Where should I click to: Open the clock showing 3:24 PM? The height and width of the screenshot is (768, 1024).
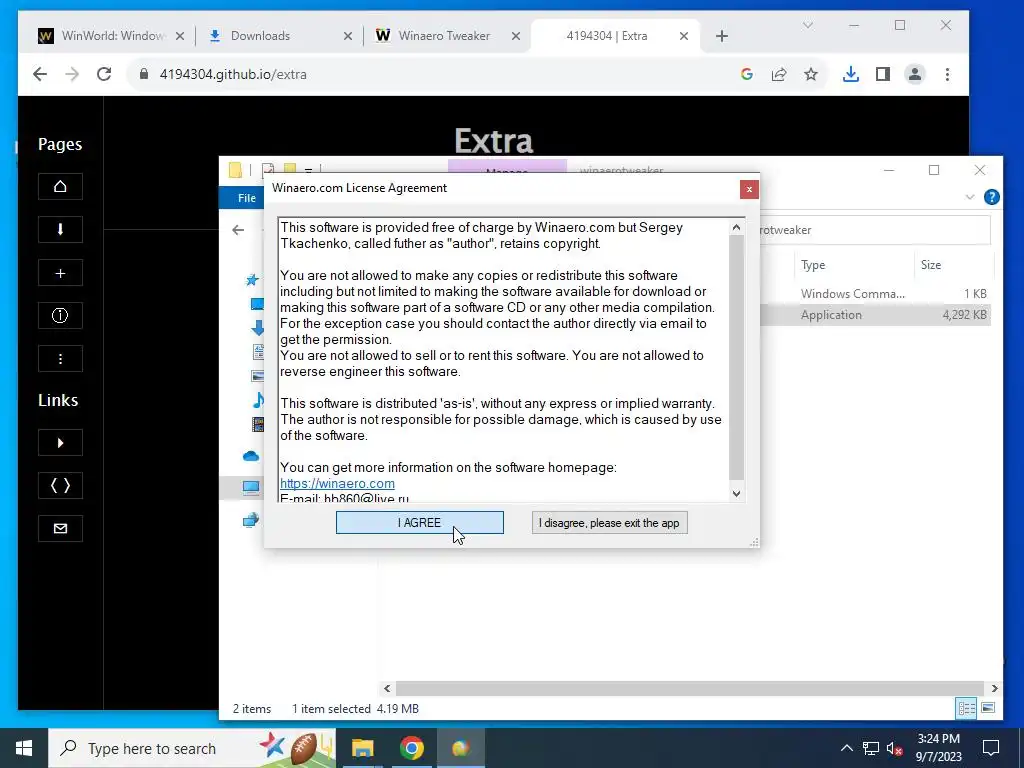[938, 748]
